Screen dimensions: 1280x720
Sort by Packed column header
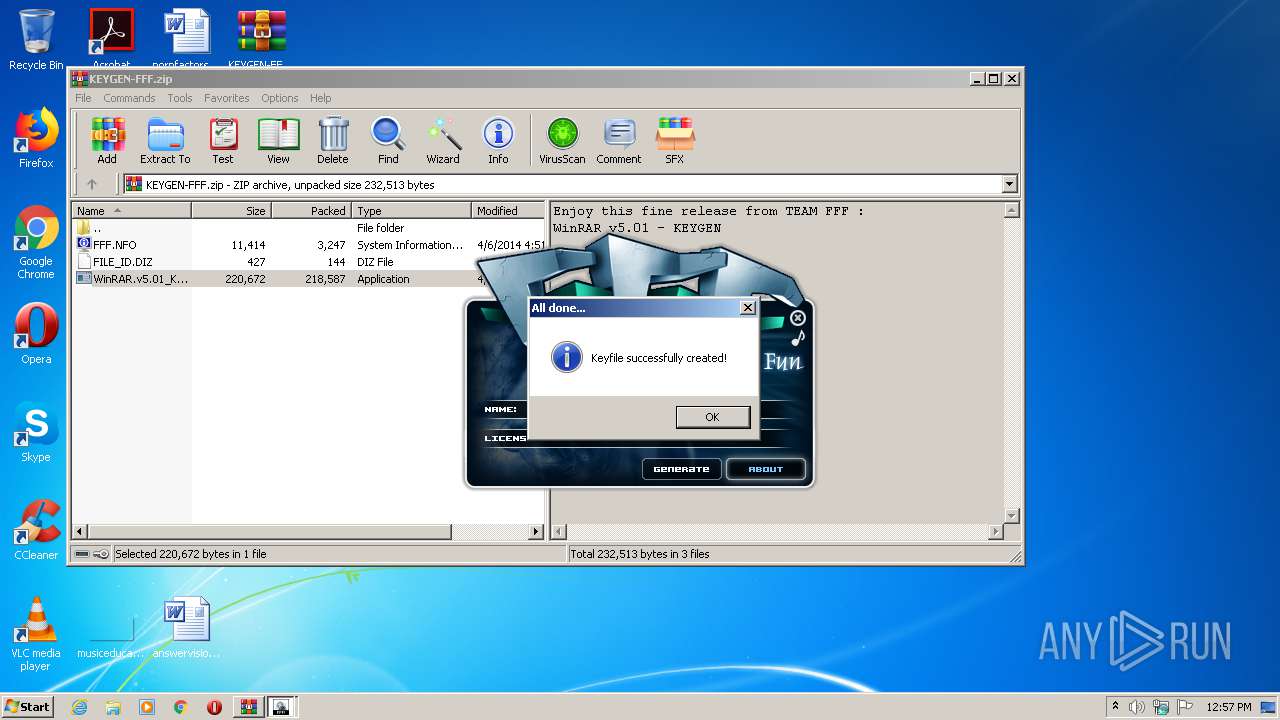click(311, 211)
